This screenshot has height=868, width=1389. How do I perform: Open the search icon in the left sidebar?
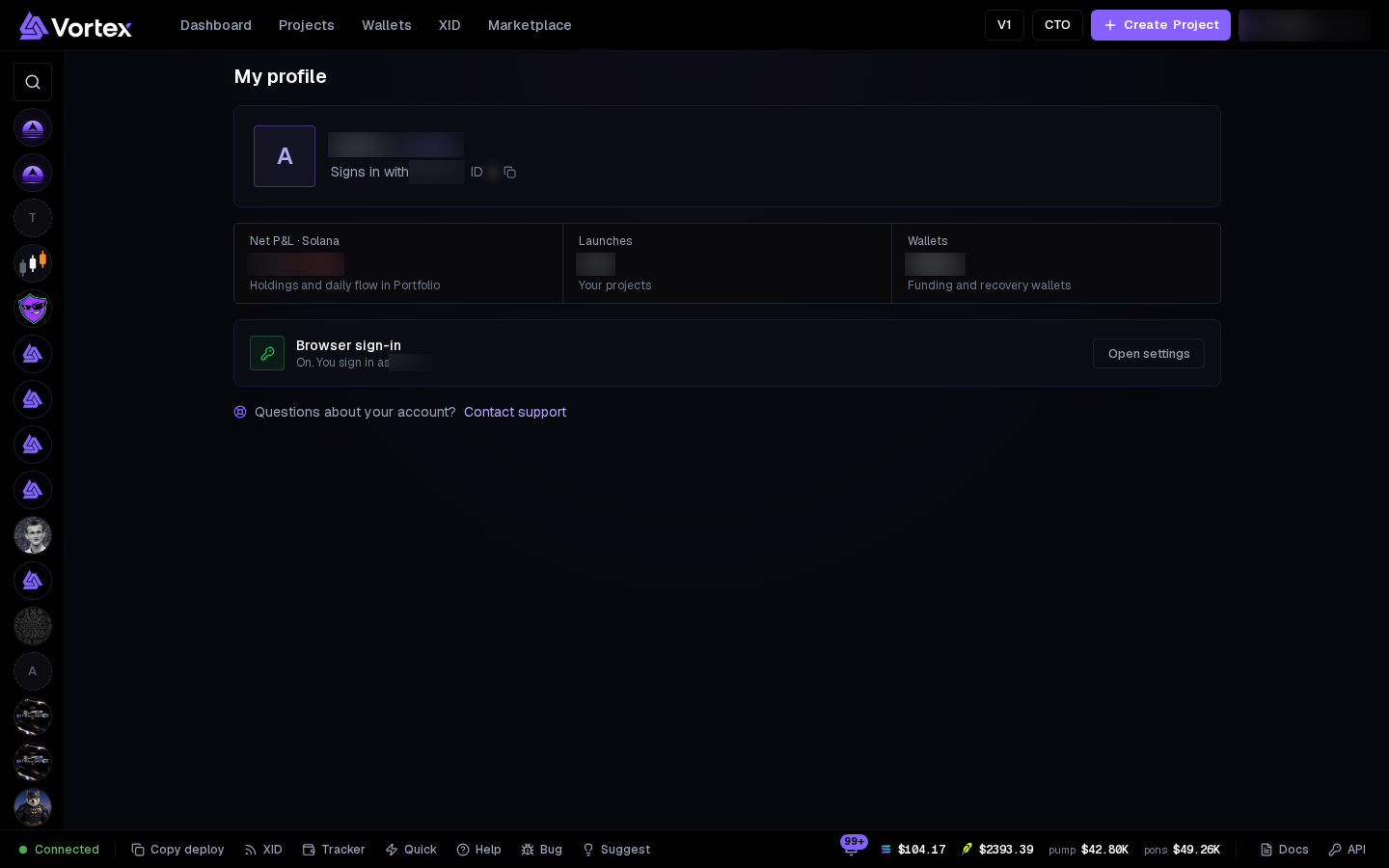point(33,82)
